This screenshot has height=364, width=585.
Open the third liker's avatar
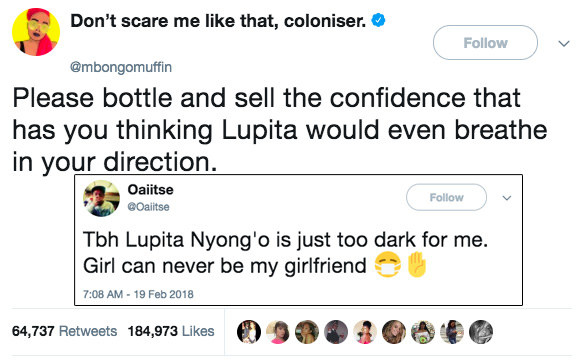(x=307, y=332)
